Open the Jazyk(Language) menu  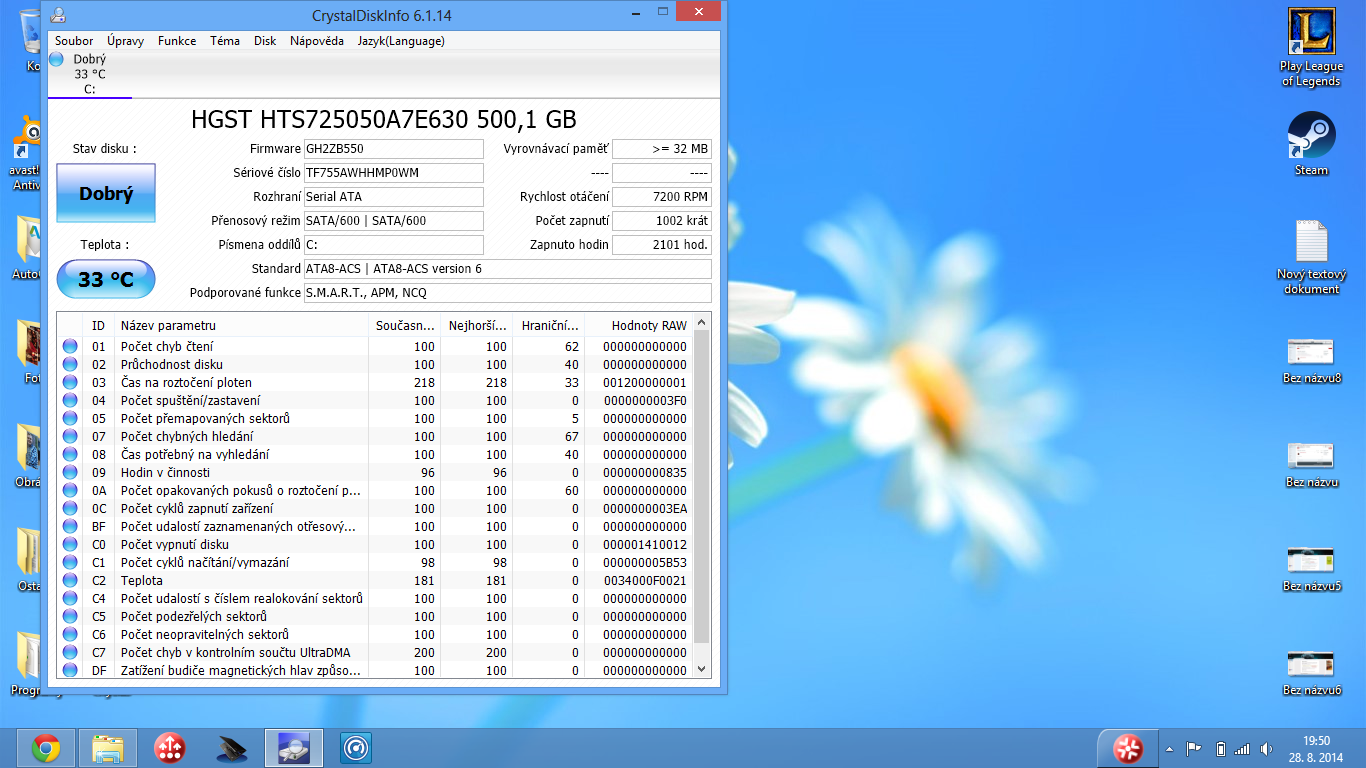(x=401, y=41)
